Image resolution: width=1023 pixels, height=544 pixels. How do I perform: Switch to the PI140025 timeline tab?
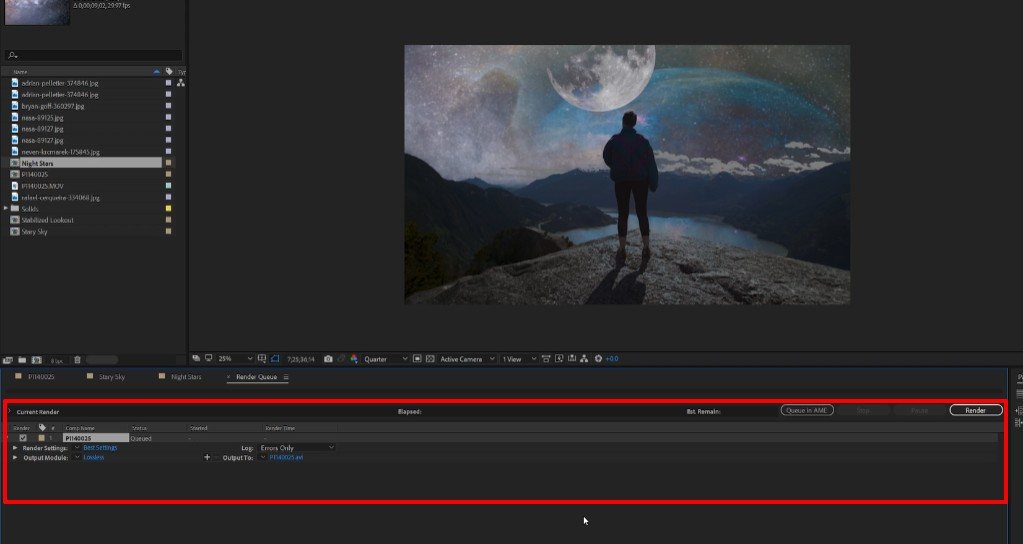click(41, 377)
